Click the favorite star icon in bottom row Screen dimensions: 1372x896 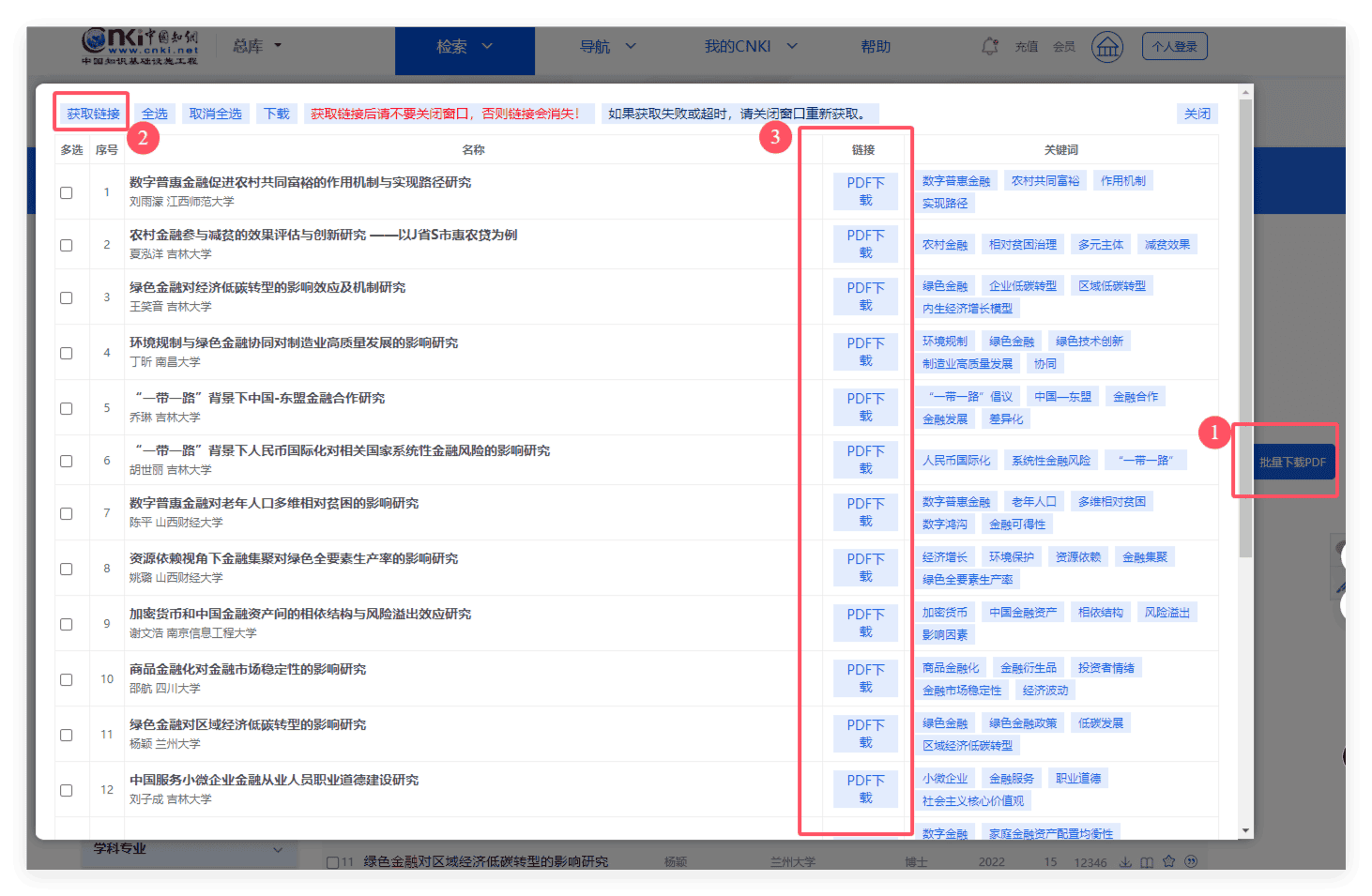(x=1168, y=861)
